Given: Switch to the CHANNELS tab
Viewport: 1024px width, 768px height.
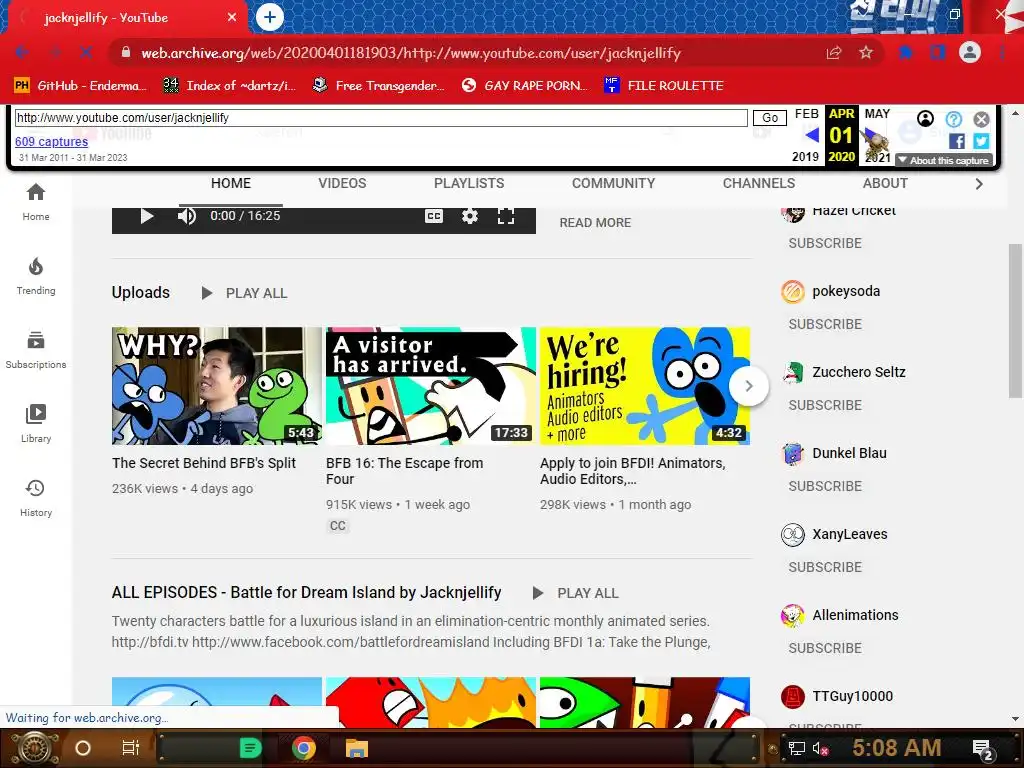Looking at the screenshot, I should (x=759, y=184).
